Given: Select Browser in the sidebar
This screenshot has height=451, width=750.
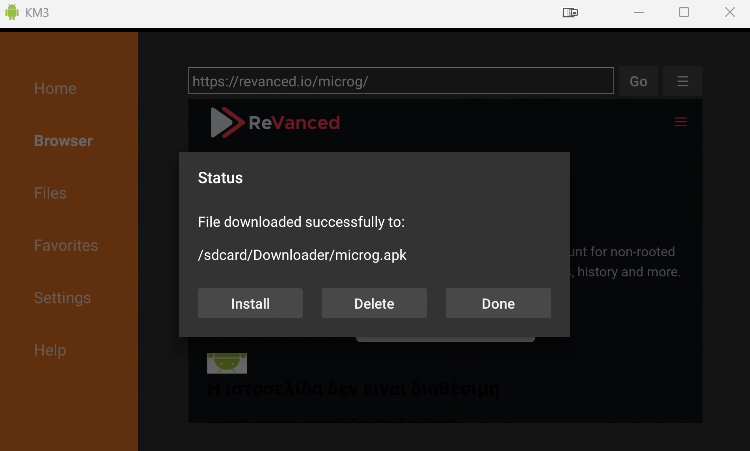Looking at the screenshot, I should click(x=63, y=141).
